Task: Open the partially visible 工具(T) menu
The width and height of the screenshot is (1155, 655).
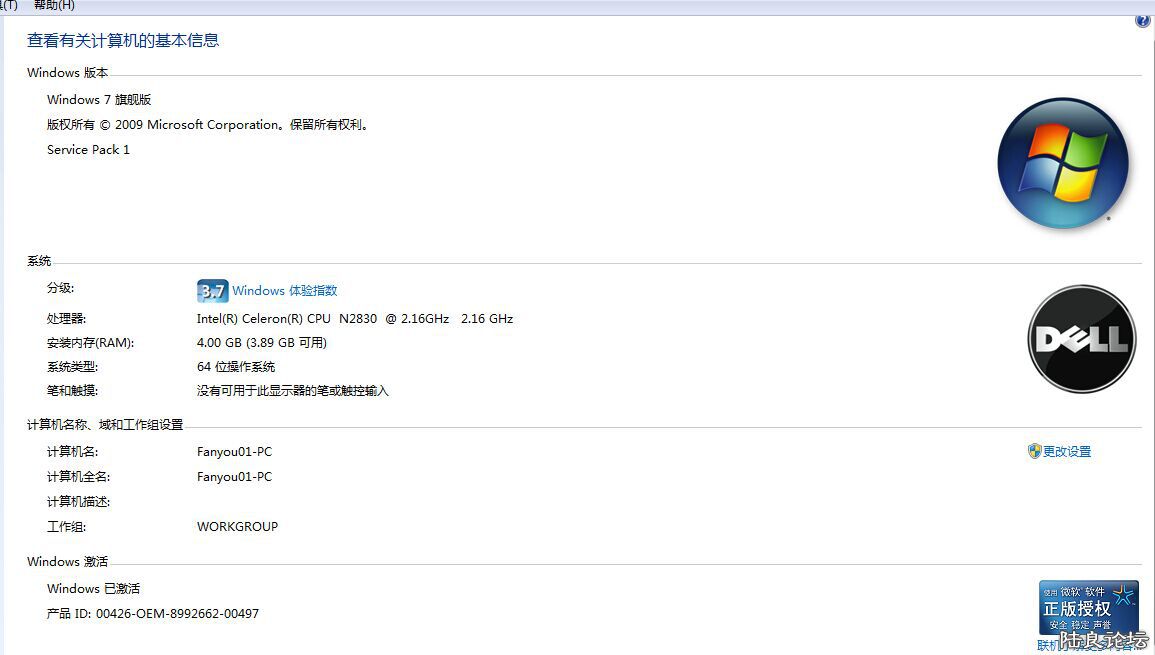Action: click(8, 6)
